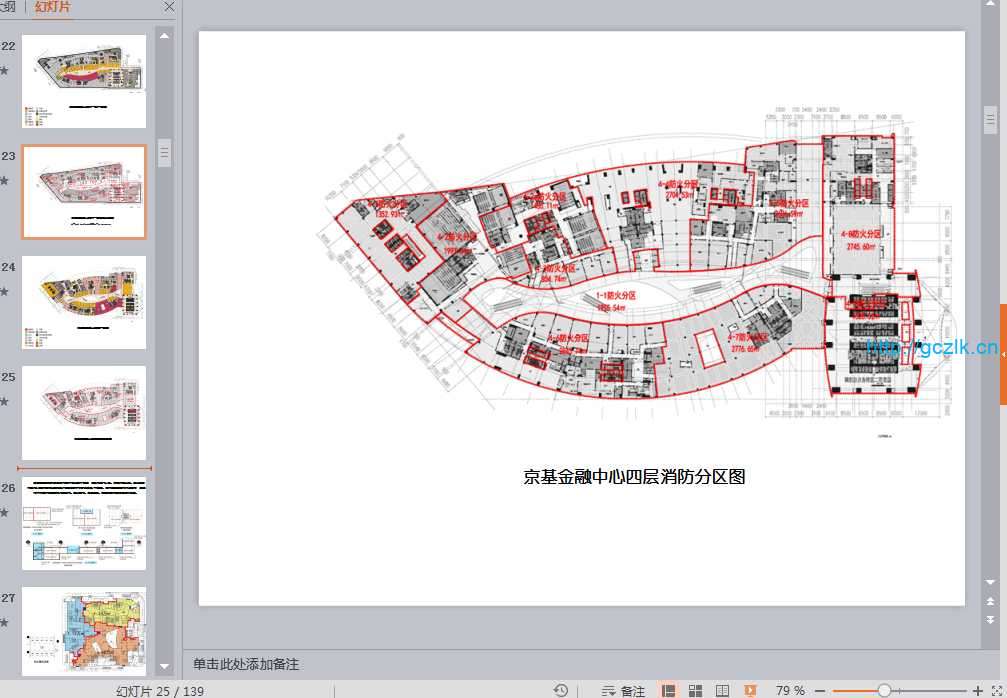The image size is (1007, 698).
Task: Fit slide to window icon
Action: 996,691
